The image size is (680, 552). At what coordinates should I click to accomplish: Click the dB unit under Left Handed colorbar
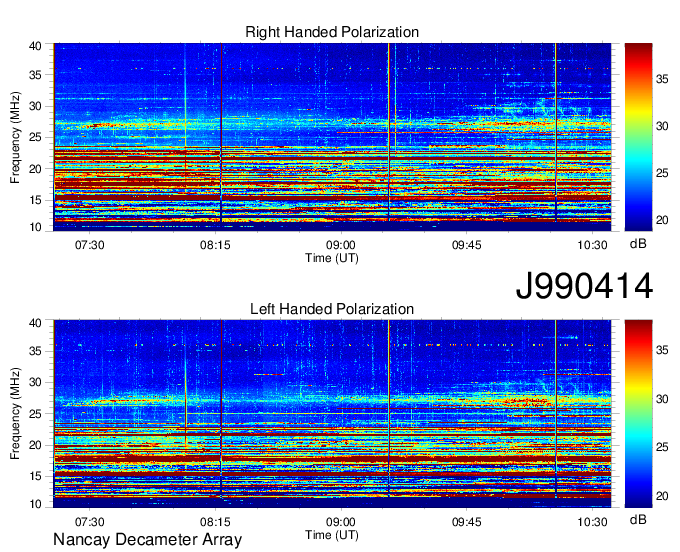[638, 519]
